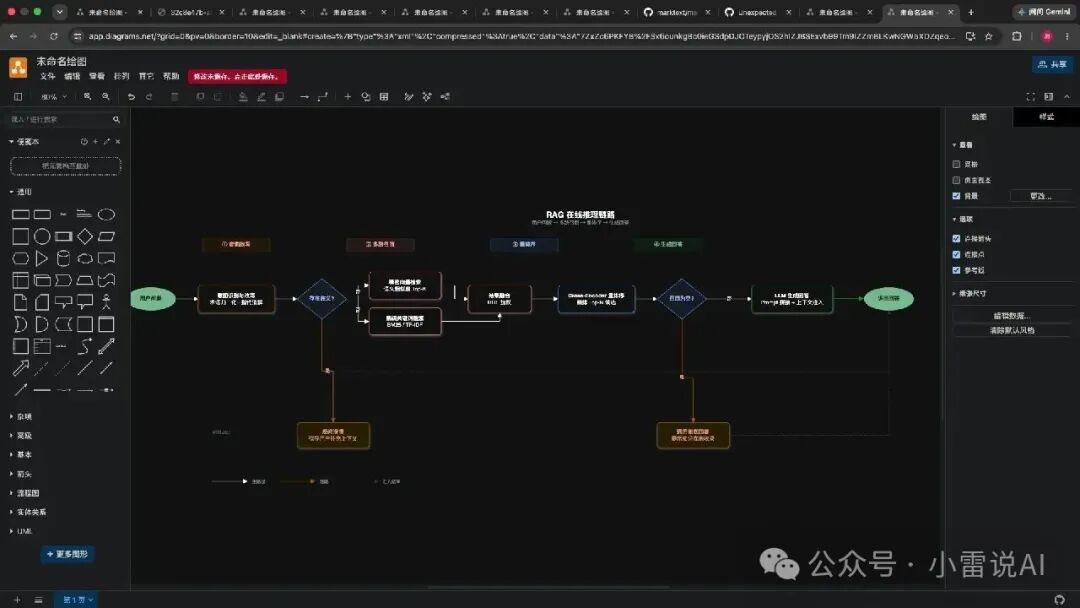
Task: Toggle the sidebar panel icon at toolbar start
Action: tap(18, 97)
